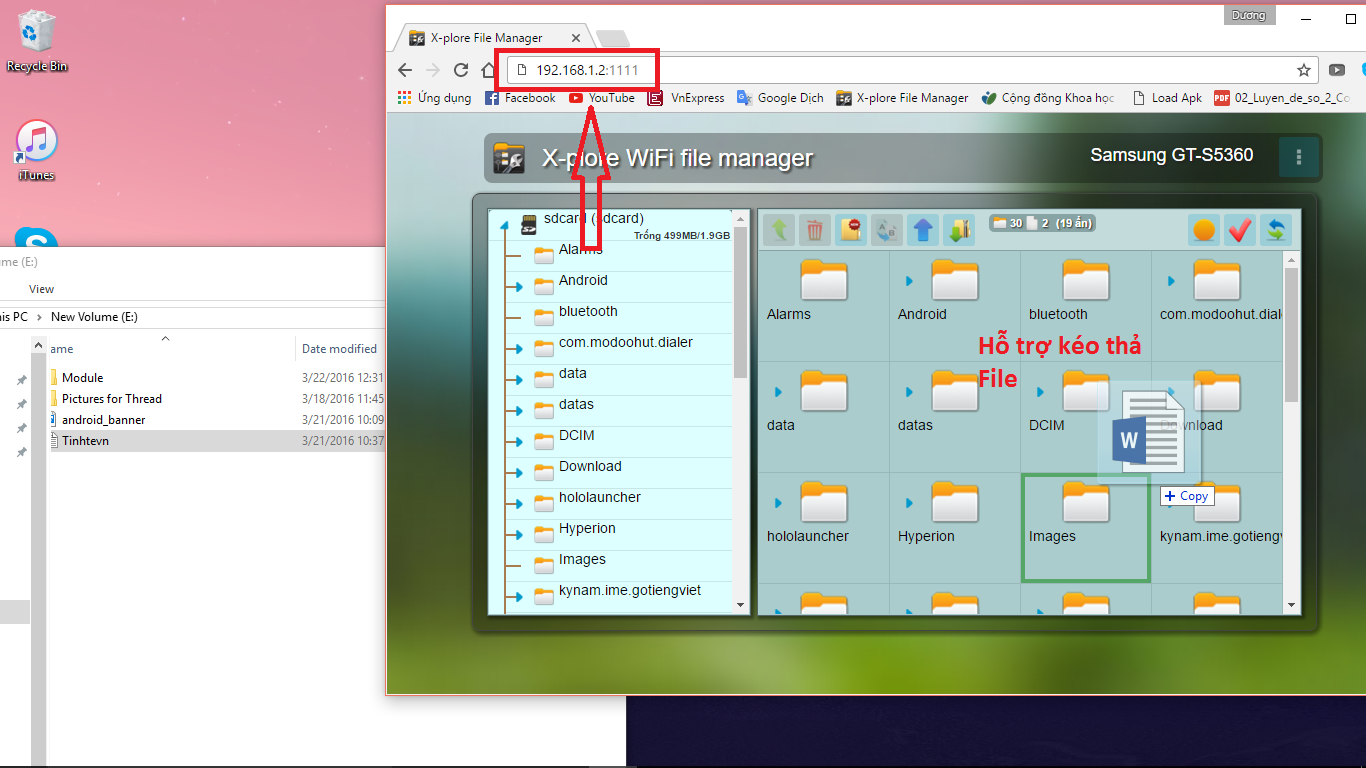Sort by the Date modified column header
The height and width of the screenshot is (768, 1366).
(x=340, y=349)
